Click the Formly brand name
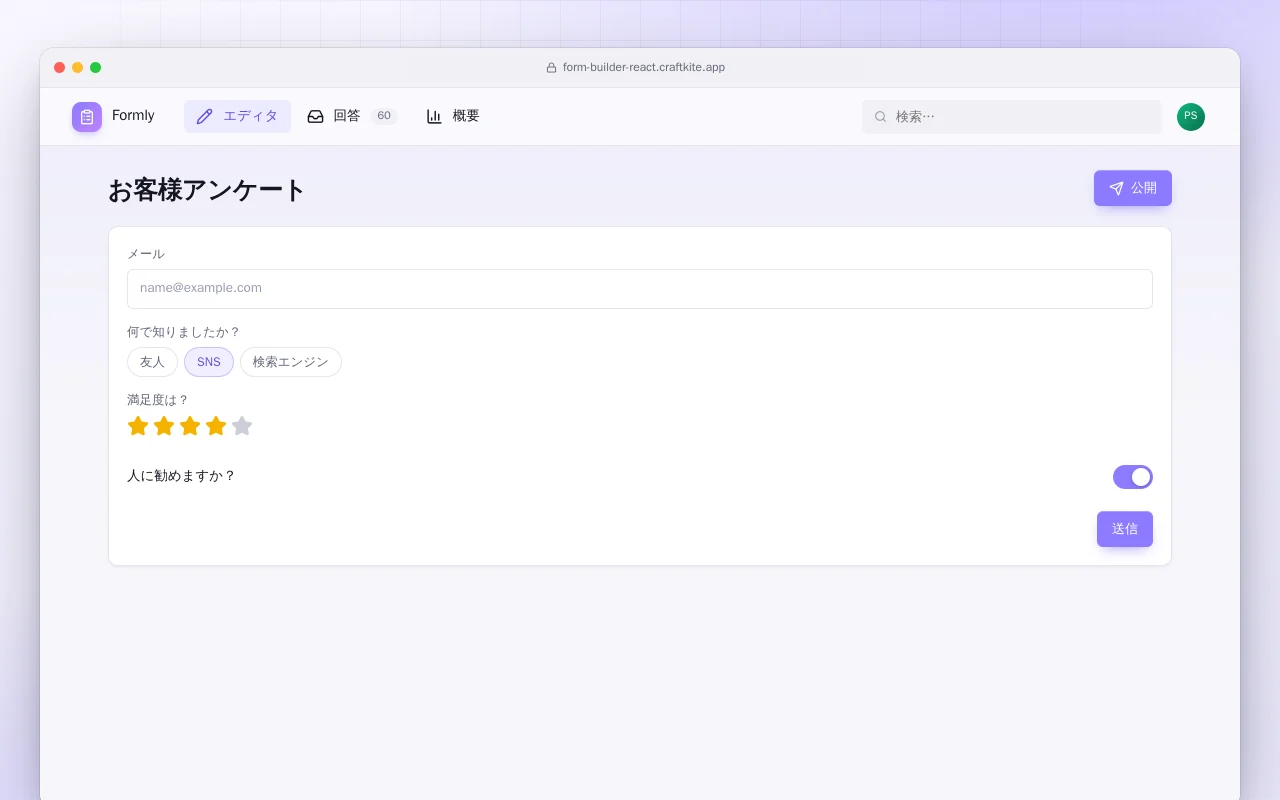The image size is (1280, 800). tap(133, 116)
